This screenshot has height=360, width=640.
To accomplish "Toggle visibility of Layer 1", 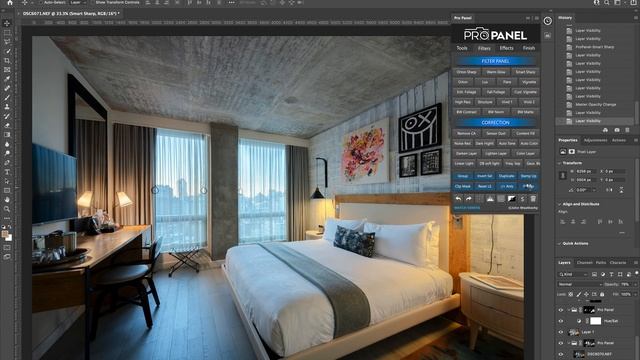I will tap(561, 332).
